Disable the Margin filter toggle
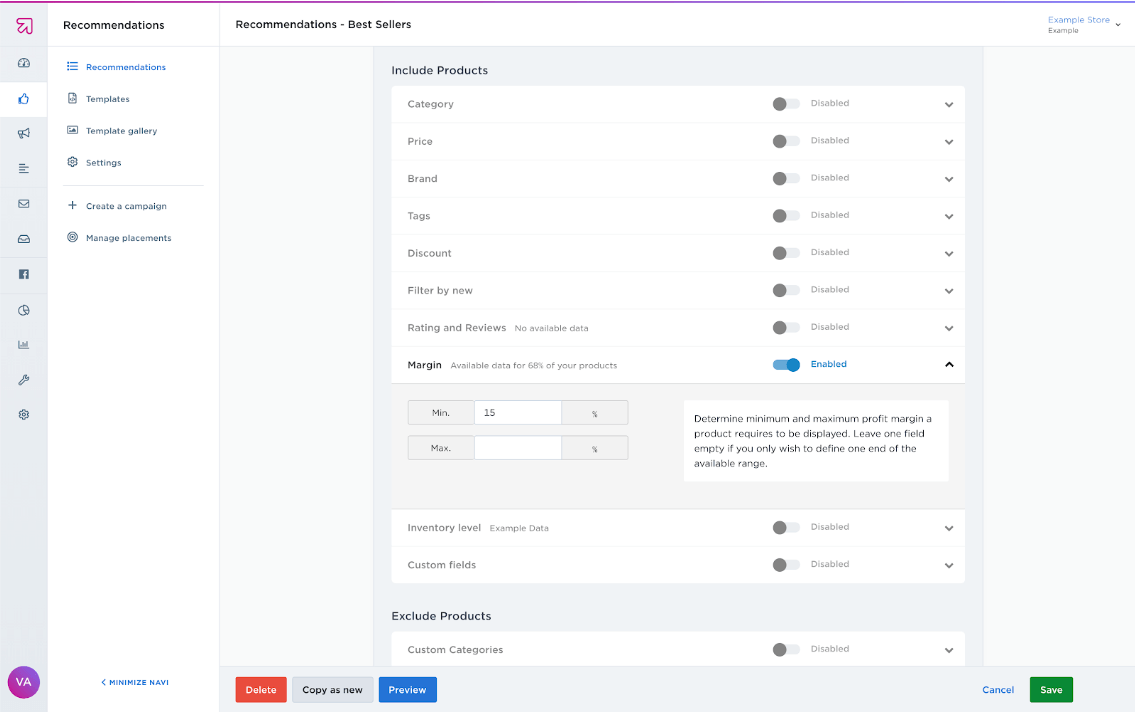The width and height of the screenshot is (1135, 712). [786, 365]
